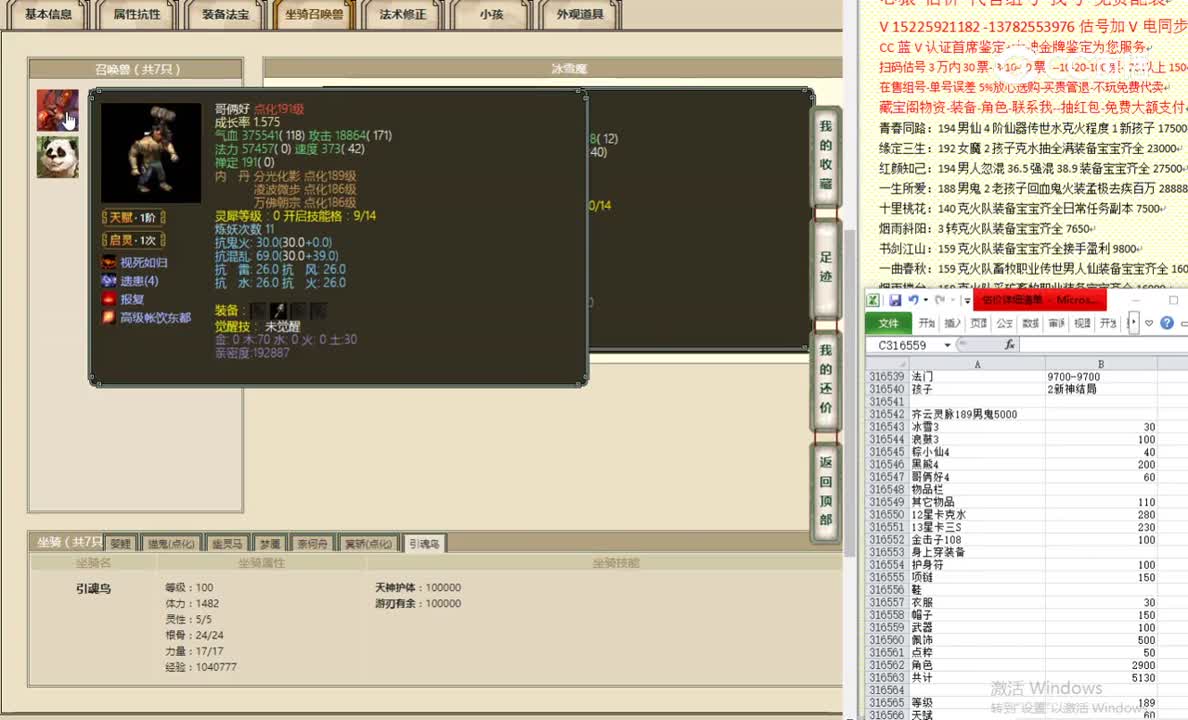Select the 幽灵马 mount tab
Viewport: 1188px width, 720px height.
(227, 543)
